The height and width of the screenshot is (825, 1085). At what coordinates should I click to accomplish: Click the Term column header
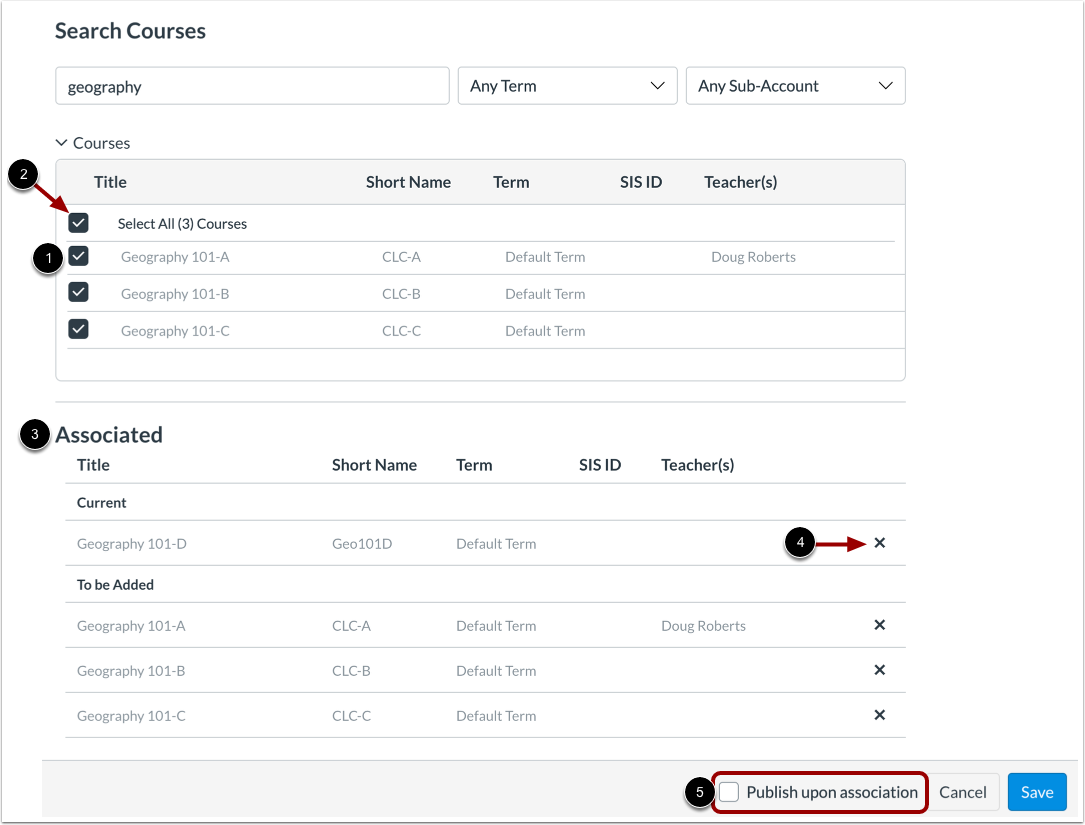(x=511, y=182)
